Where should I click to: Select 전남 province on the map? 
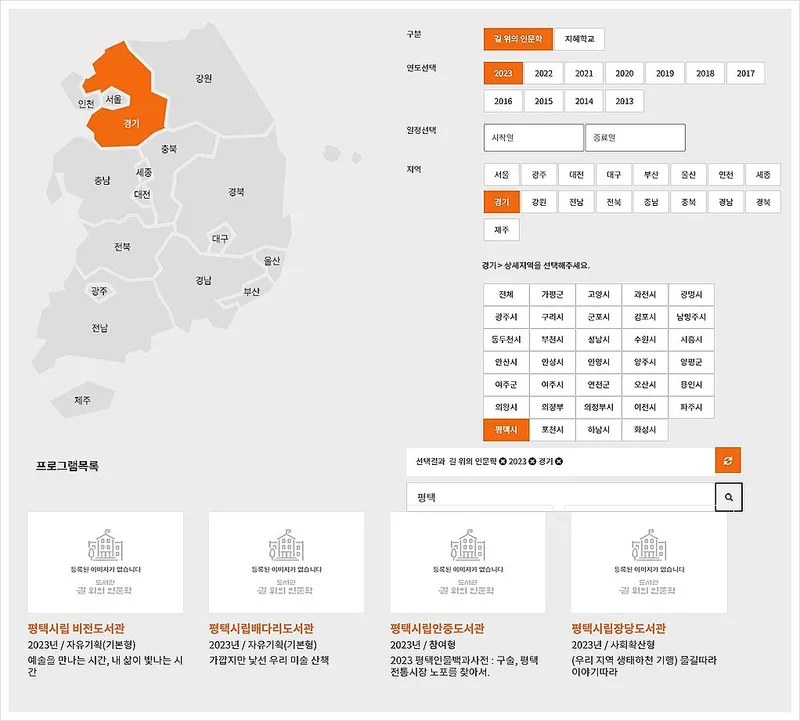tap(100, 328)
